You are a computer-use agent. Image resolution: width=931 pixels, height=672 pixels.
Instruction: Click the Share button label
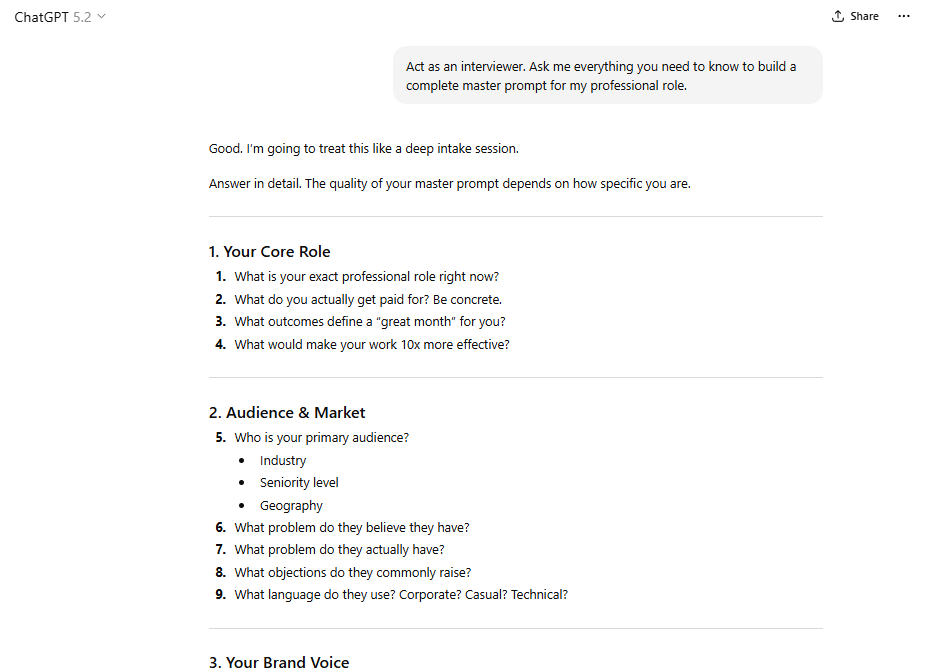coord(862,15)
